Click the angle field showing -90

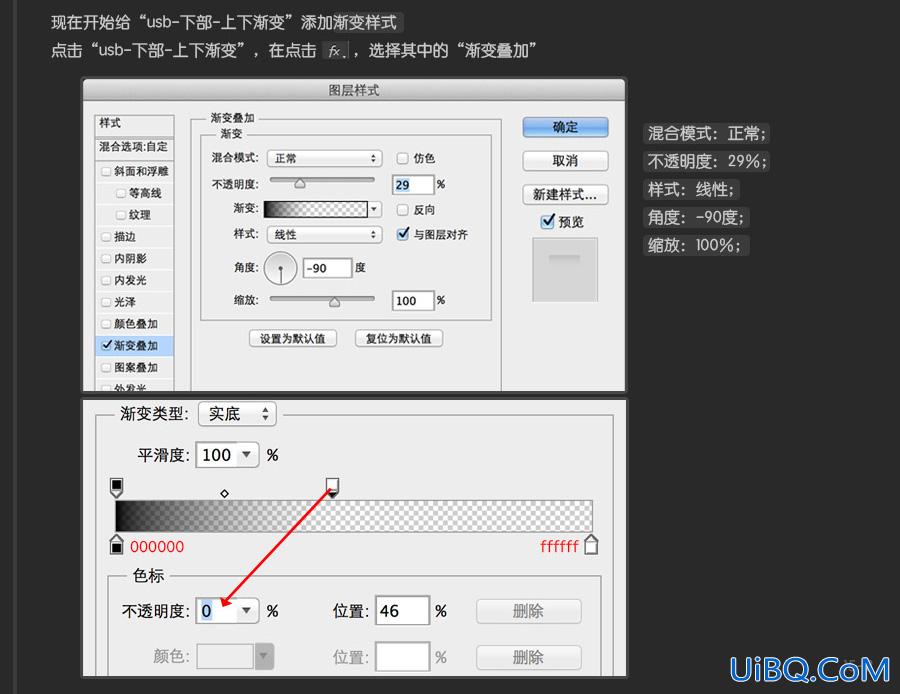[x=327, y=268]
